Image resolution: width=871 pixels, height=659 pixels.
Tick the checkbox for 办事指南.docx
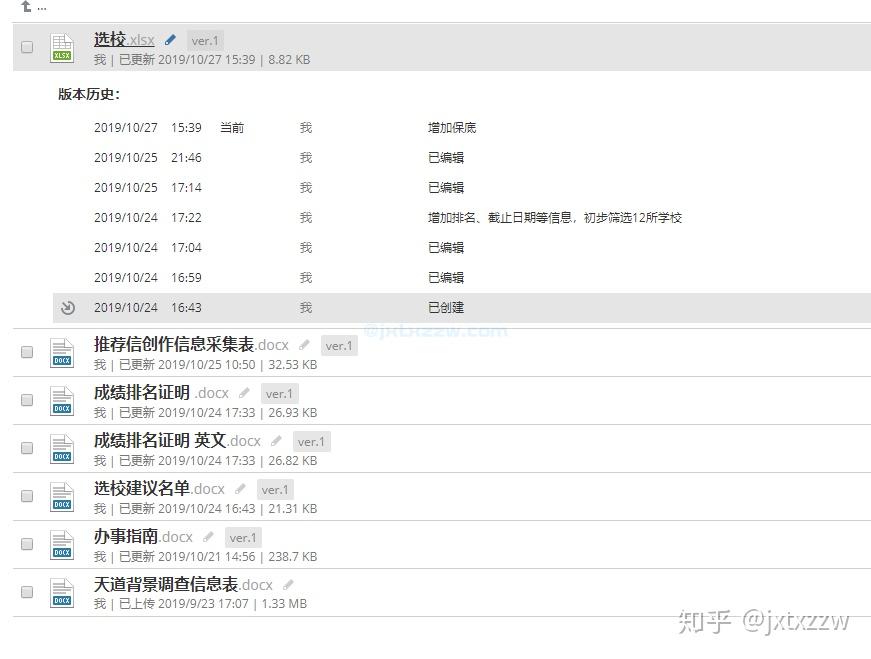pos(27,544)
